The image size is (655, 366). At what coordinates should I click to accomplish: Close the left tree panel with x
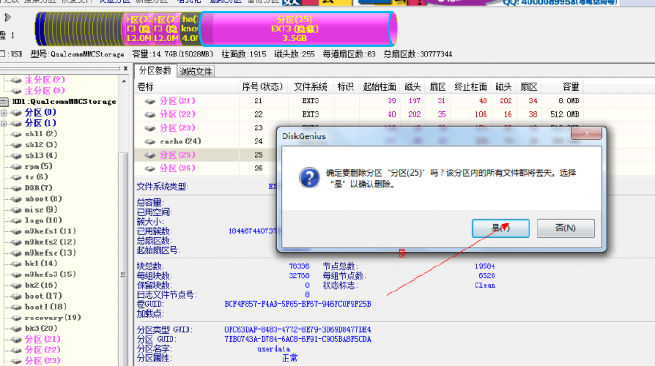click(x=125, y=68)
